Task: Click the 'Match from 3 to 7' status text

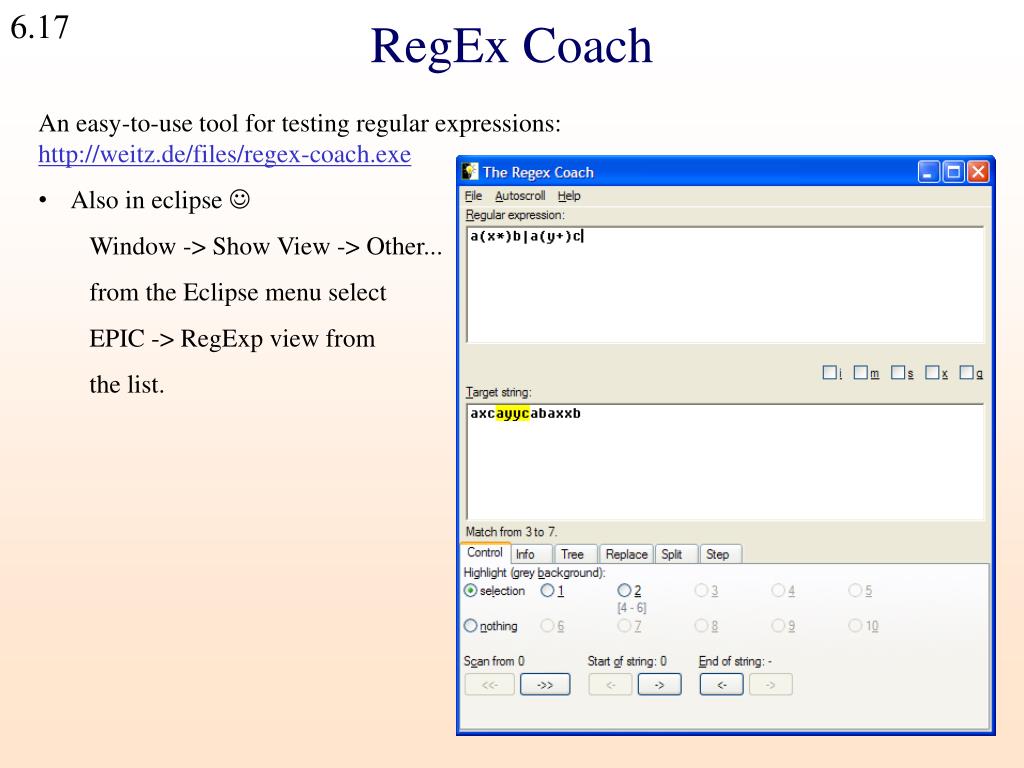Action: (511, 532)
